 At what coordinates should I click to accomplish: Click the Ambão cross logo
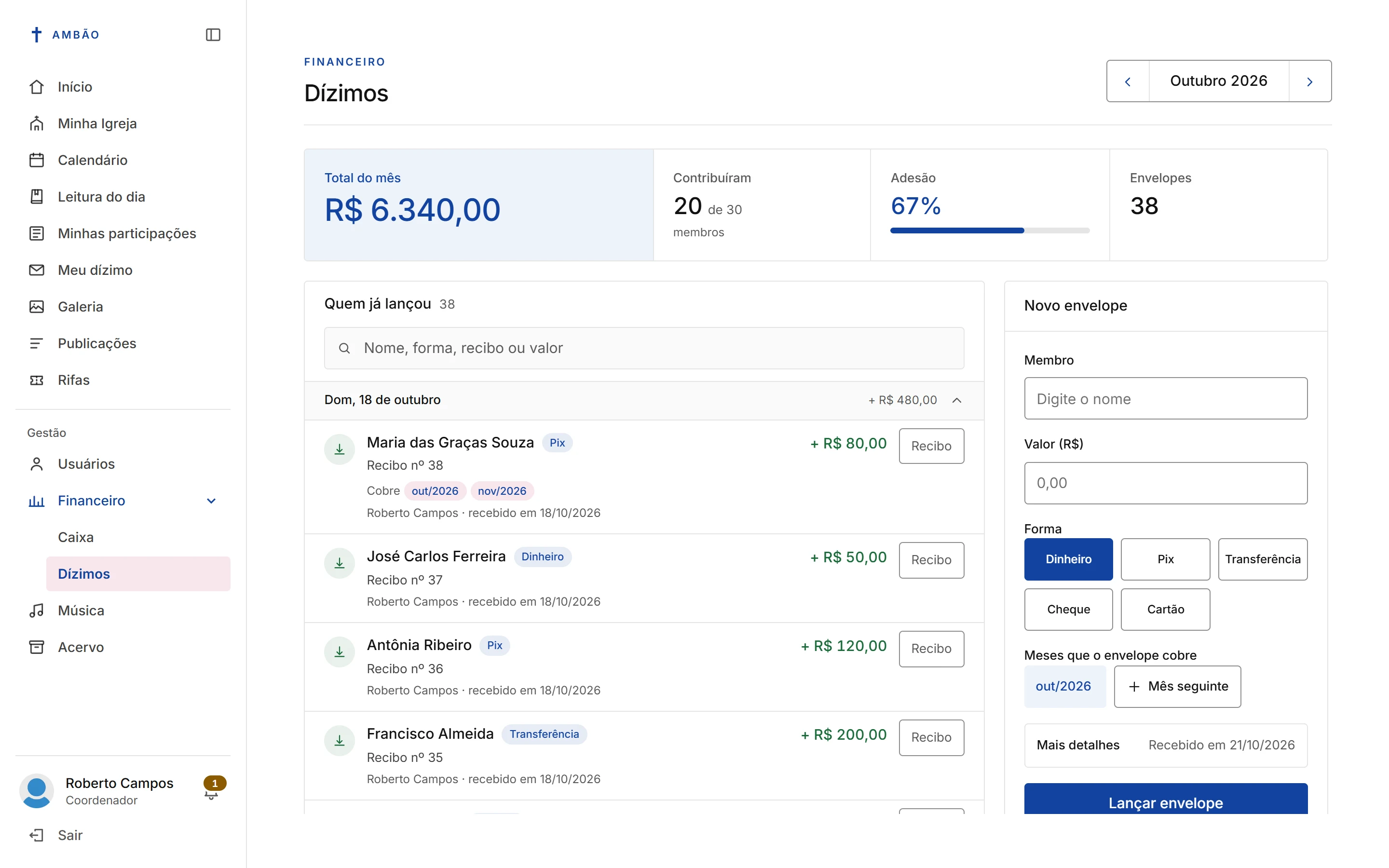click(x=36, y=34)
